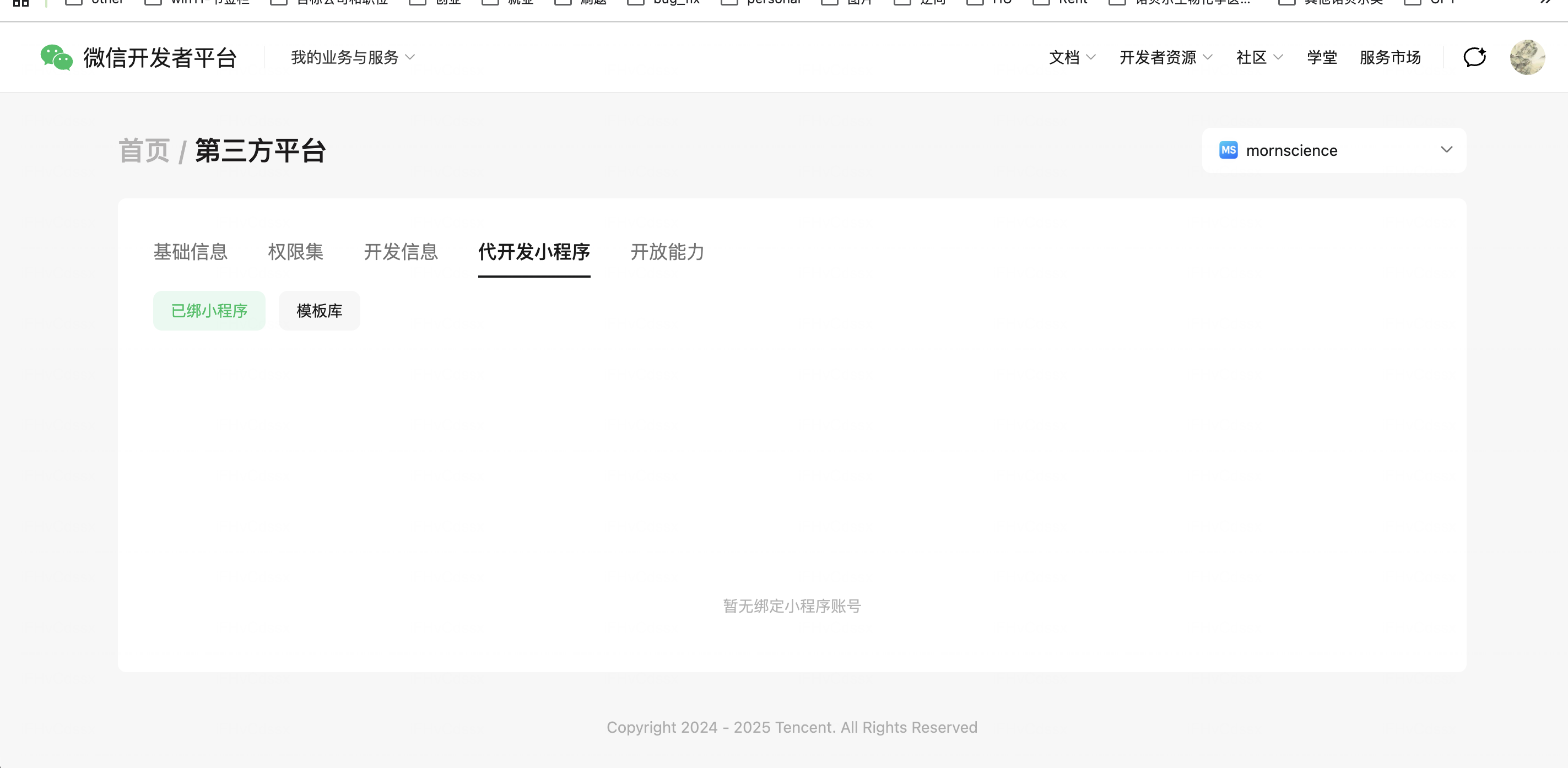Image resolution: width=1568 pixels, height=768 pixels.
Task: Switch to the 基础信息 tab
Action: [x=190, y=252]
